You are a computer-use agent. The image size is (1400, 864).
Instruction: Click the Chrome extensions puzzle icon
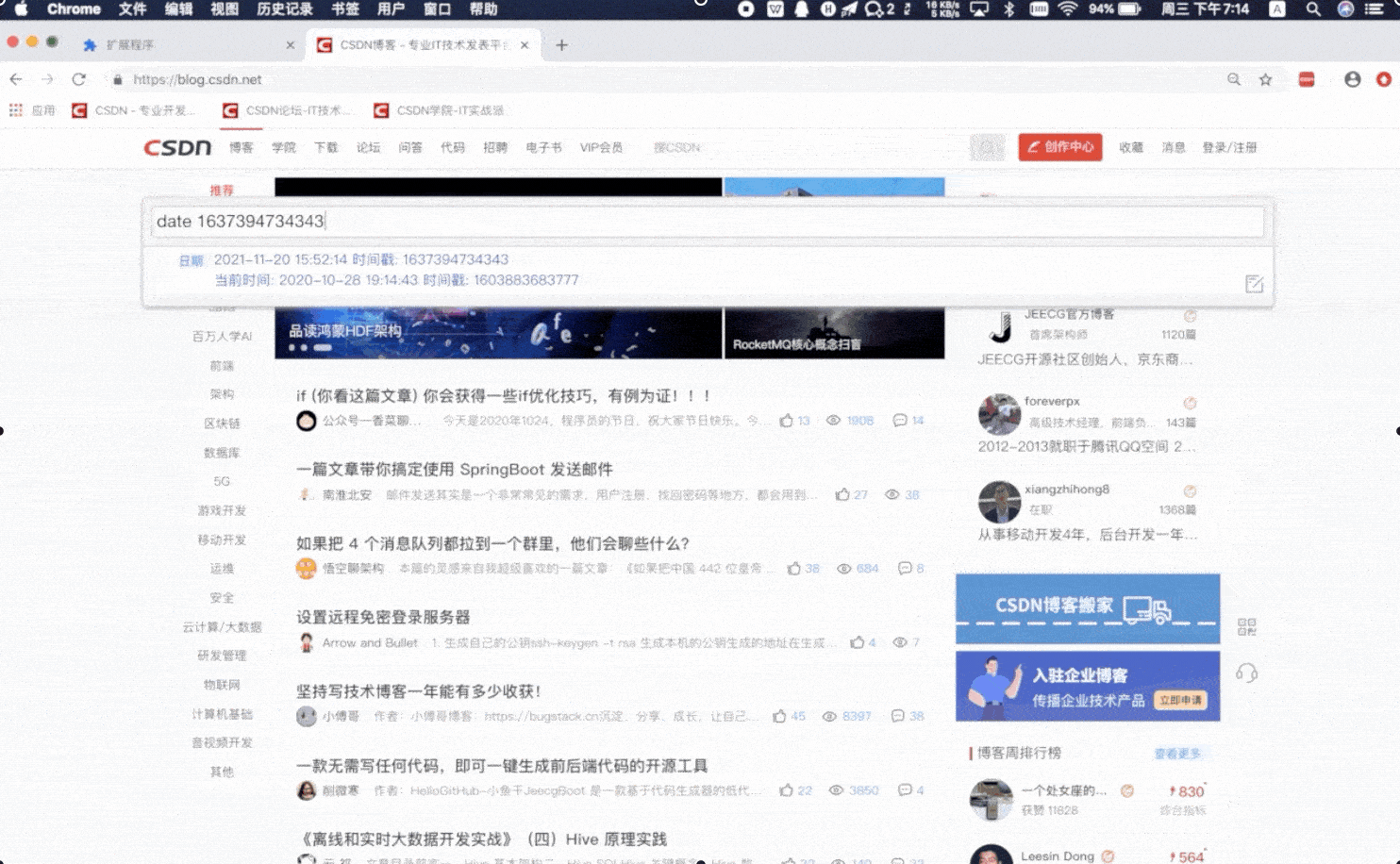click(1306, 79)
